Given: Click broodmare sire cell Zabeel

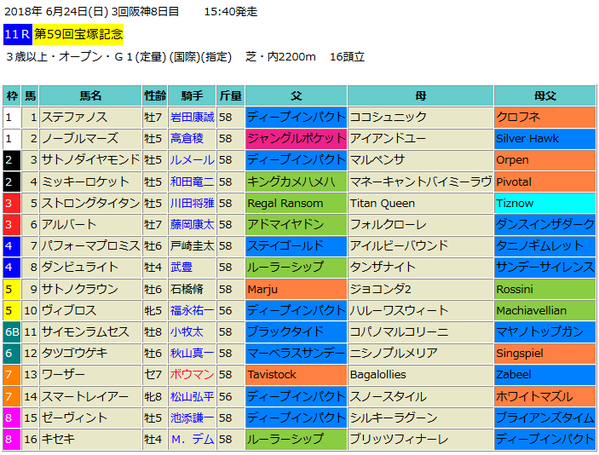Looking at the screenshot, I should [x=545, y=375].
